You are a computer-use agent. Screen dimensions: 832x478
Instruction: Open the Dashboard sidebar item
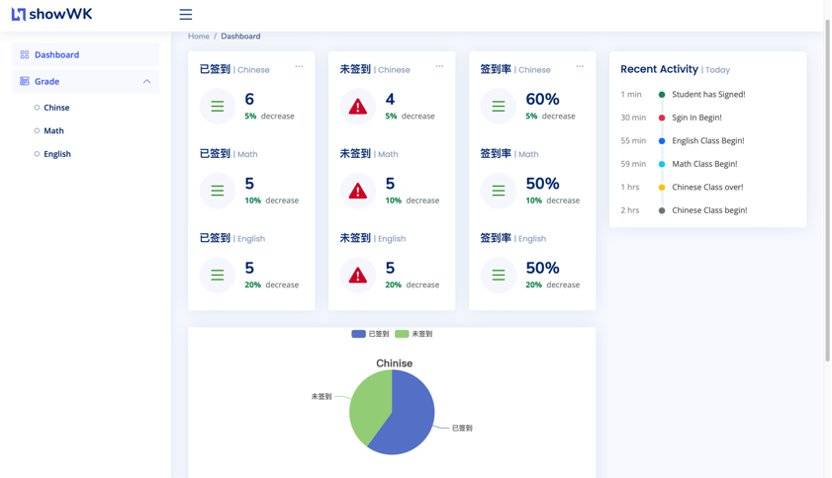click(x=85, y=55)
